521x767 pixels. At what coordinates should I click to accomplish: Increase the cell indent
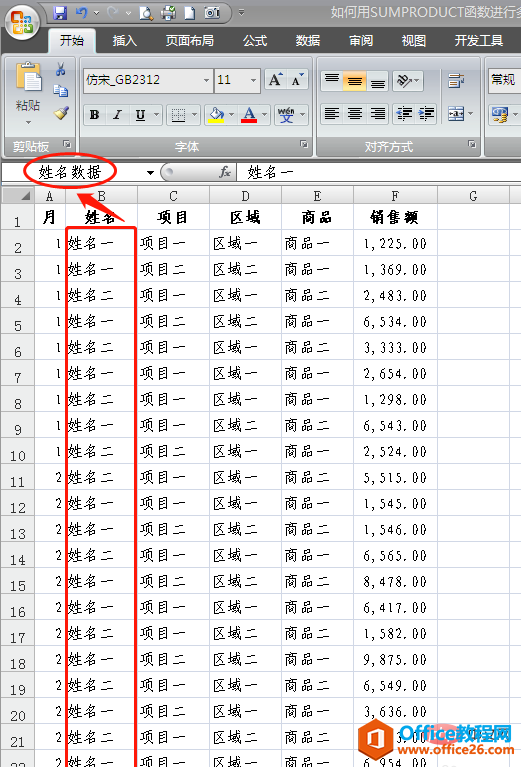(x=427, y=114)
